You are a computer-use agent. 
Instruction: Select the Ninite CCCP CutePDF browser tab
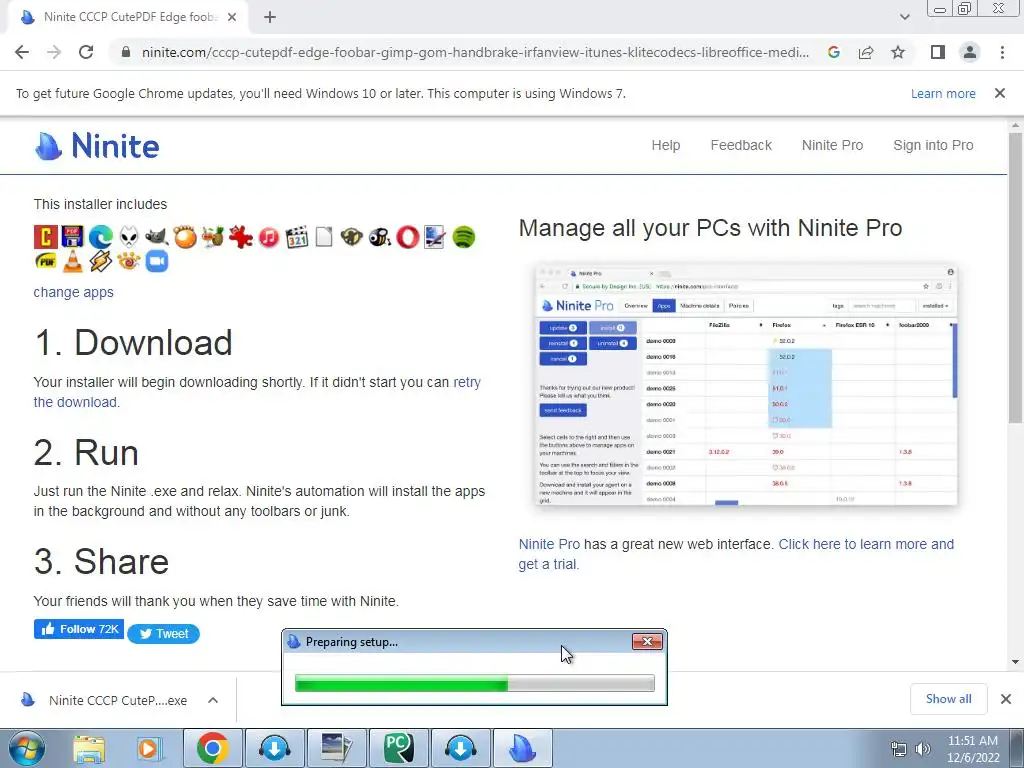129,17
